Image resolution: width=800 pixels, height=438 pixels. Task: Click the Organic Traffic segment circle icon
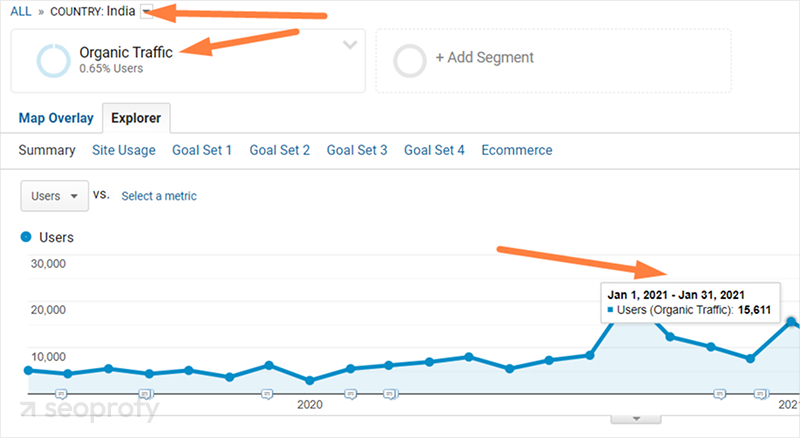(x=53, y=60)
